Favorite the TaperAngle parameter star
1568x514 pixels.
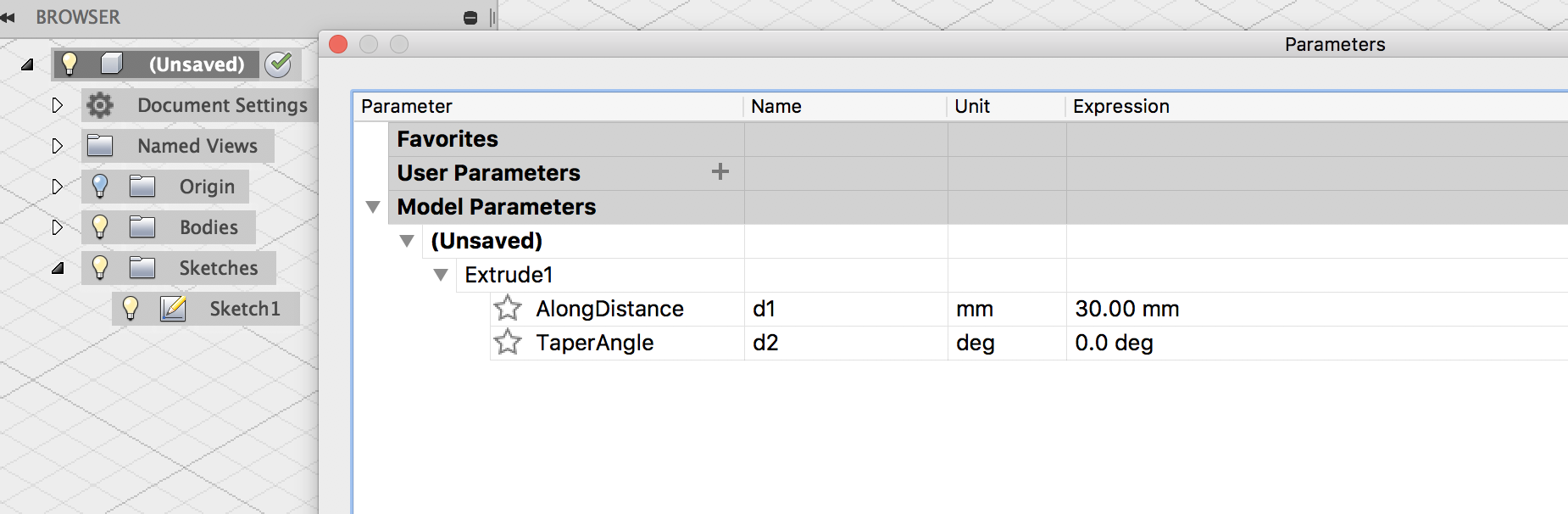click(508, 342)
